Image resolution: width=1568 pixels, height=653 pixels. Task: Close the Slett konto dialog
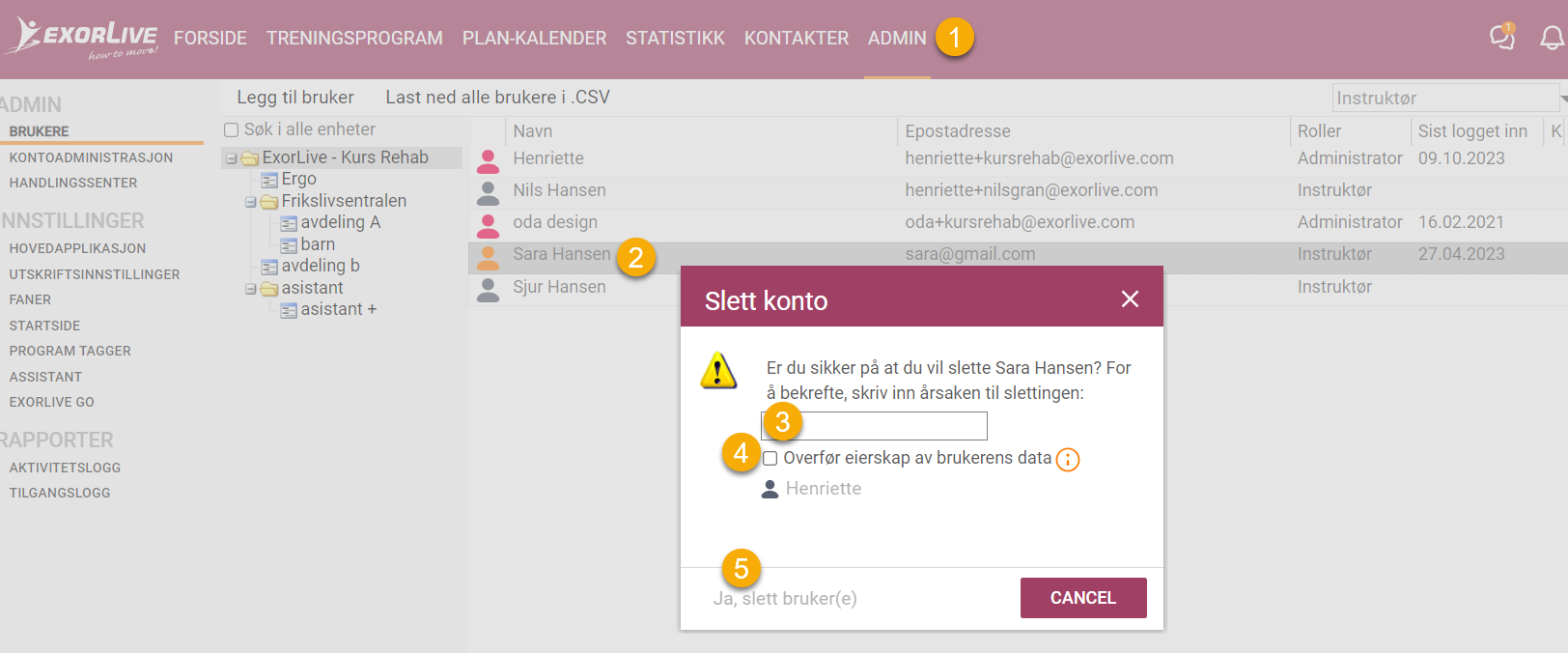point(1130,299)
